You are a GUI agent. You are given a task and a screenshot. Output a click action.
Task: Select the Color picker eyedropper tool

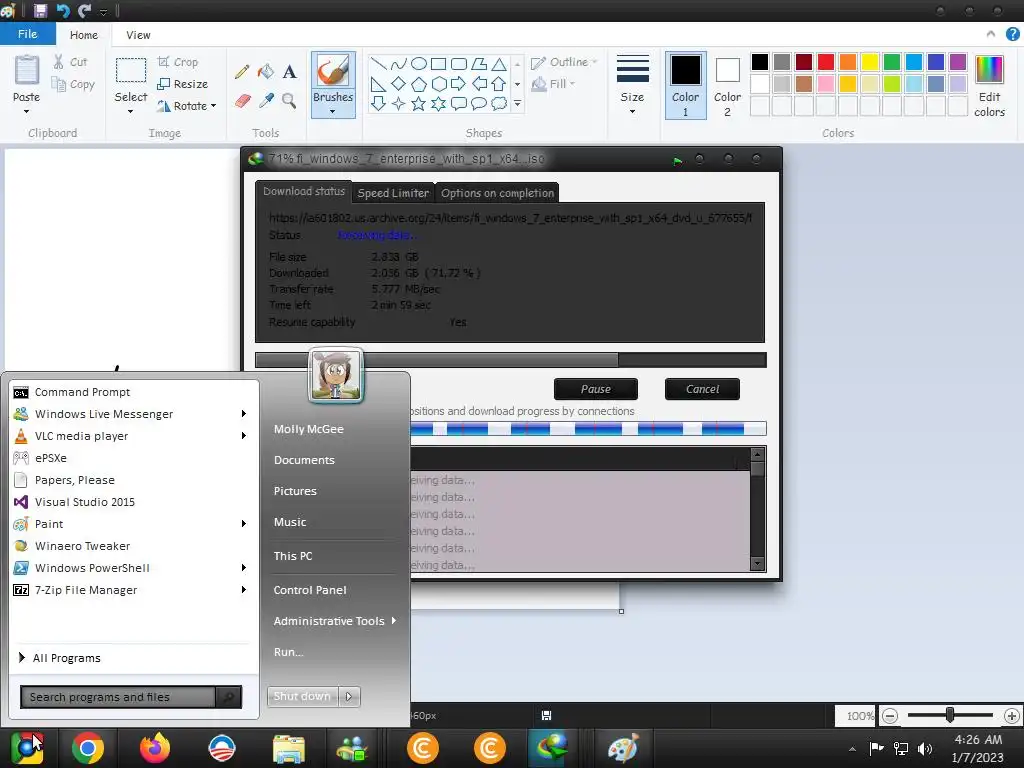tap(266, 101)
